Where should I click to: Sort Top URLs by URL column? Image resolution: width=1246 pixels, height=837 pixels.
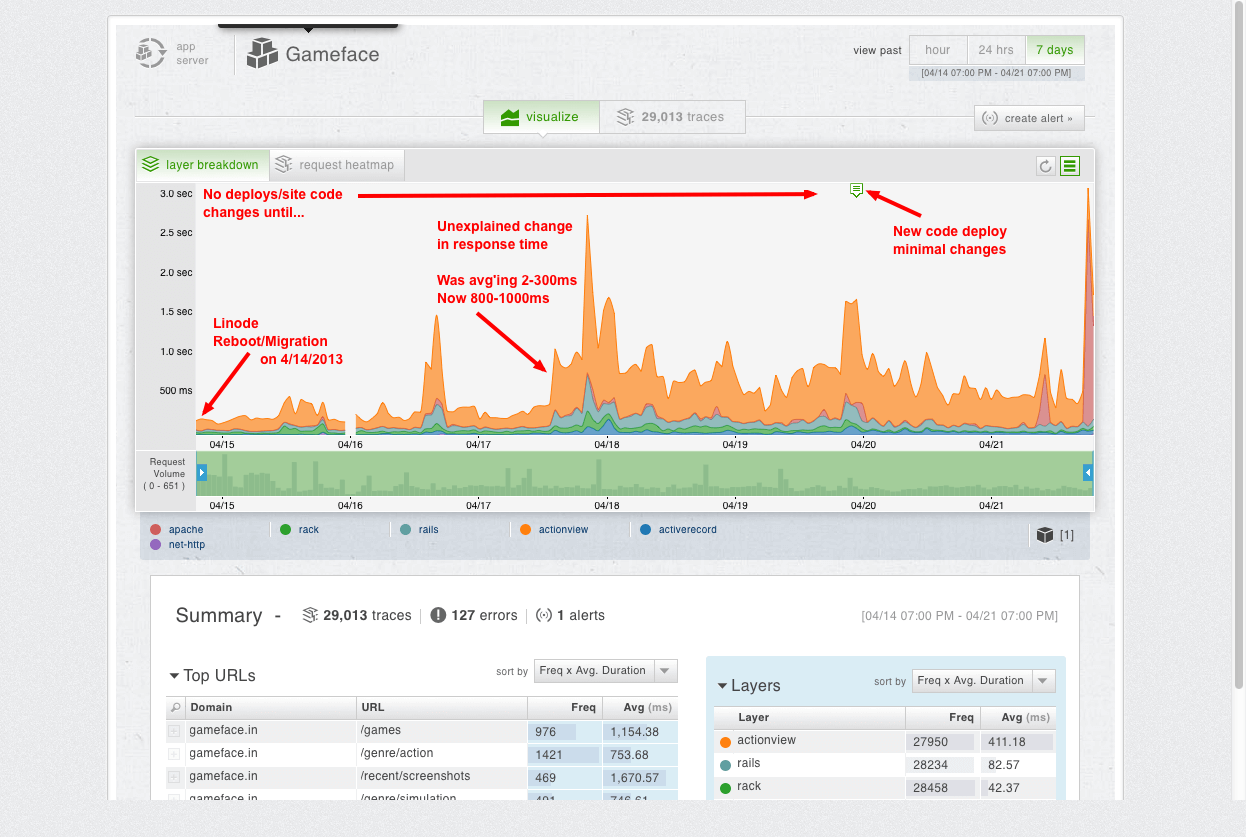(441, 707)
